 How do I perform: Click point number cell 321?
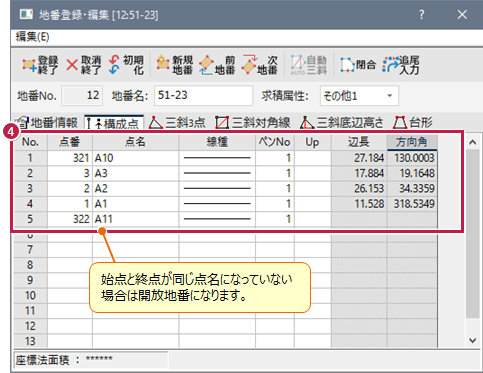click(70, 158)
